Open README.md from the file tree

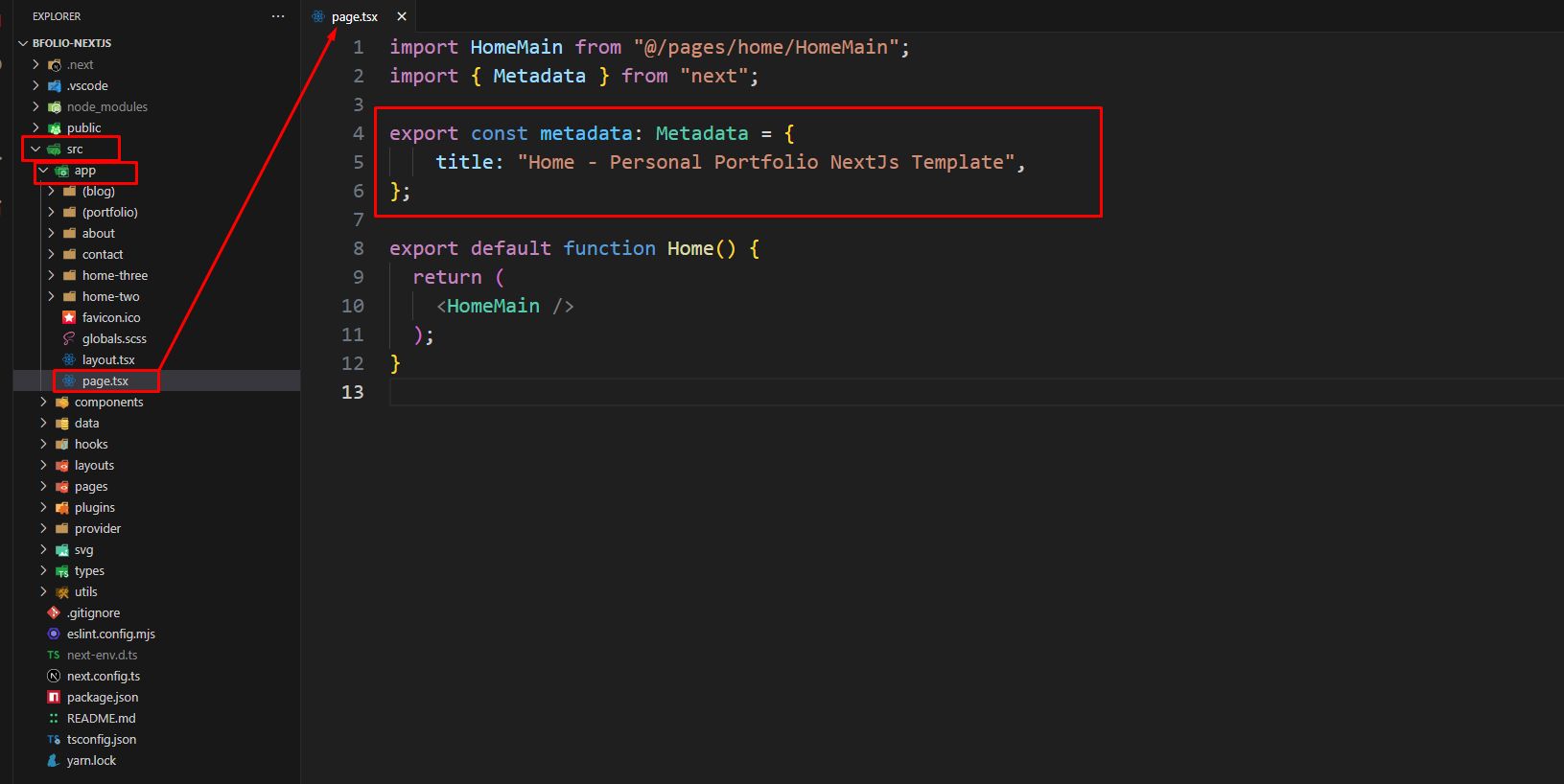point(101,718)
